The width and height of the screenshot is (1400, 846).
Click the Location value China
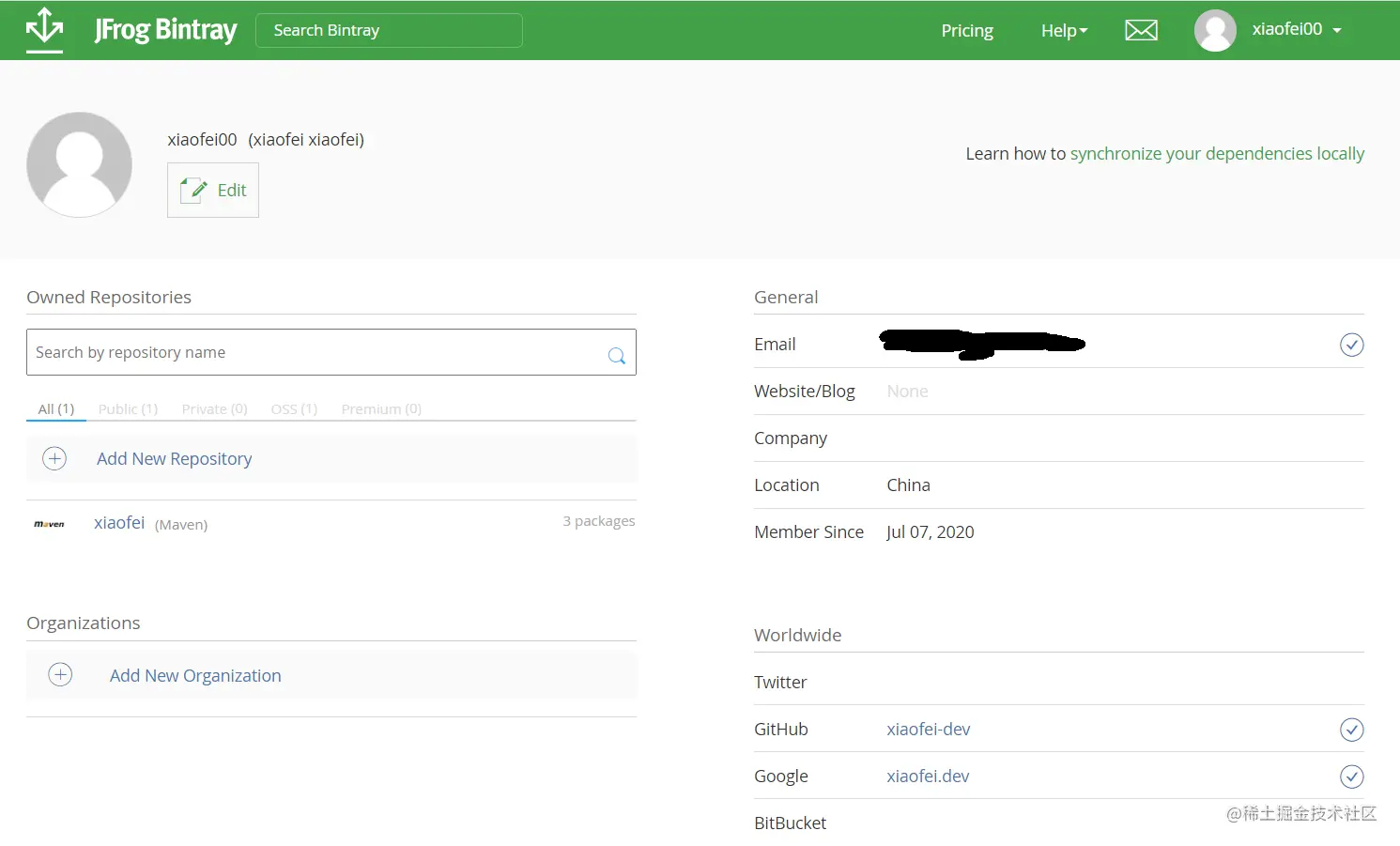[x=908, y=485]
